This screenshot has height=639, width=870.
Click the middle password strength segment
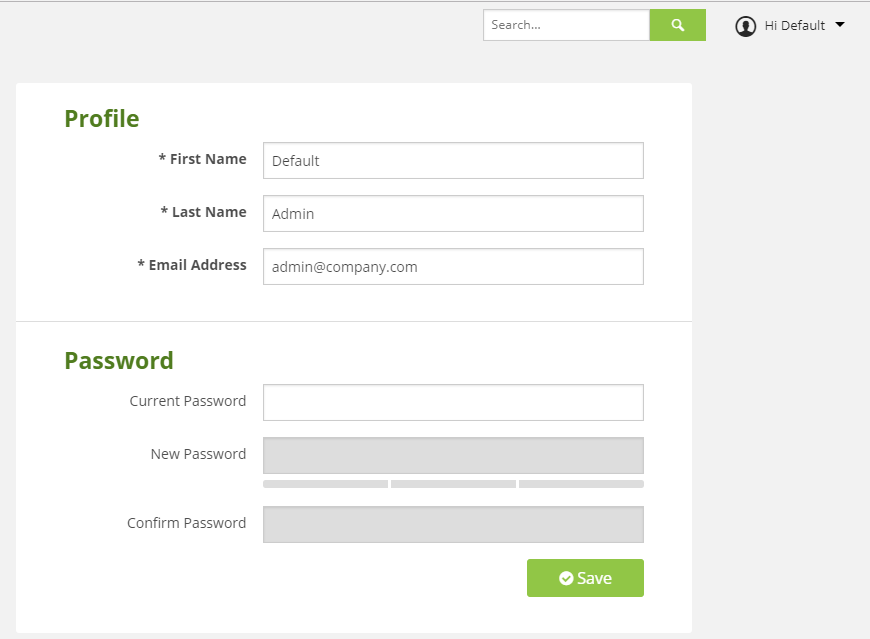click(453, 484)
